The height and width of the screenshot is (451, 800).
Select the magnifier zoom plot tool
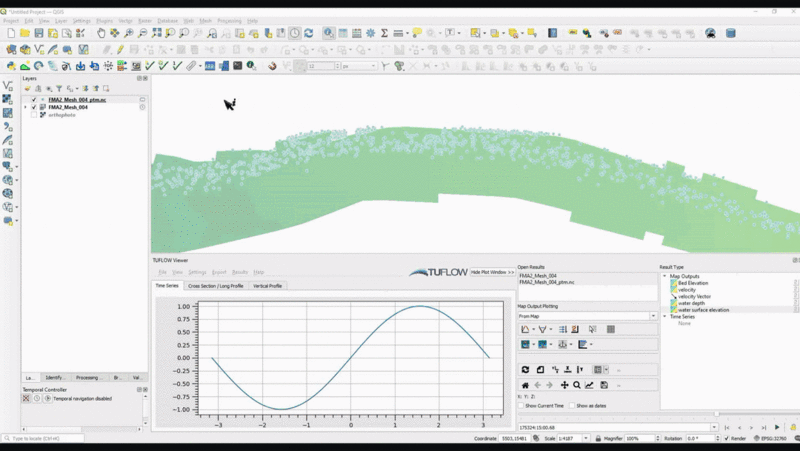(x=577, y=385)
